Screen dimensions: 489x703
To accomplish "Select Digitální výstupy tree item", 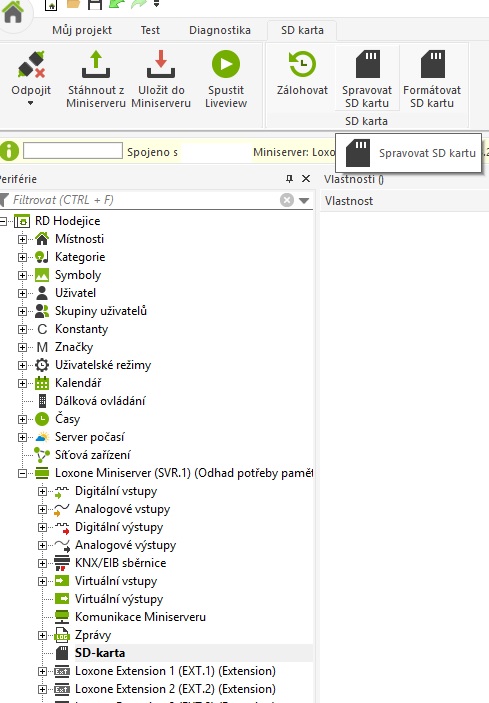I will click(119, 527).
